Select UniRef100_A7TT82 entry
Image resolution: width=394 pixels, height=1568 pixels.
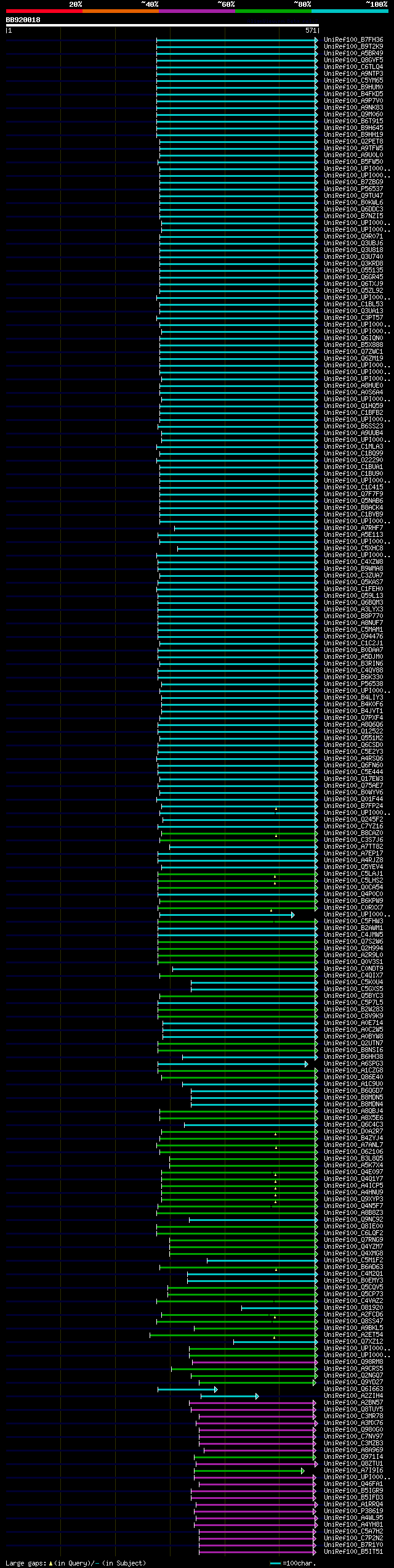353,846
